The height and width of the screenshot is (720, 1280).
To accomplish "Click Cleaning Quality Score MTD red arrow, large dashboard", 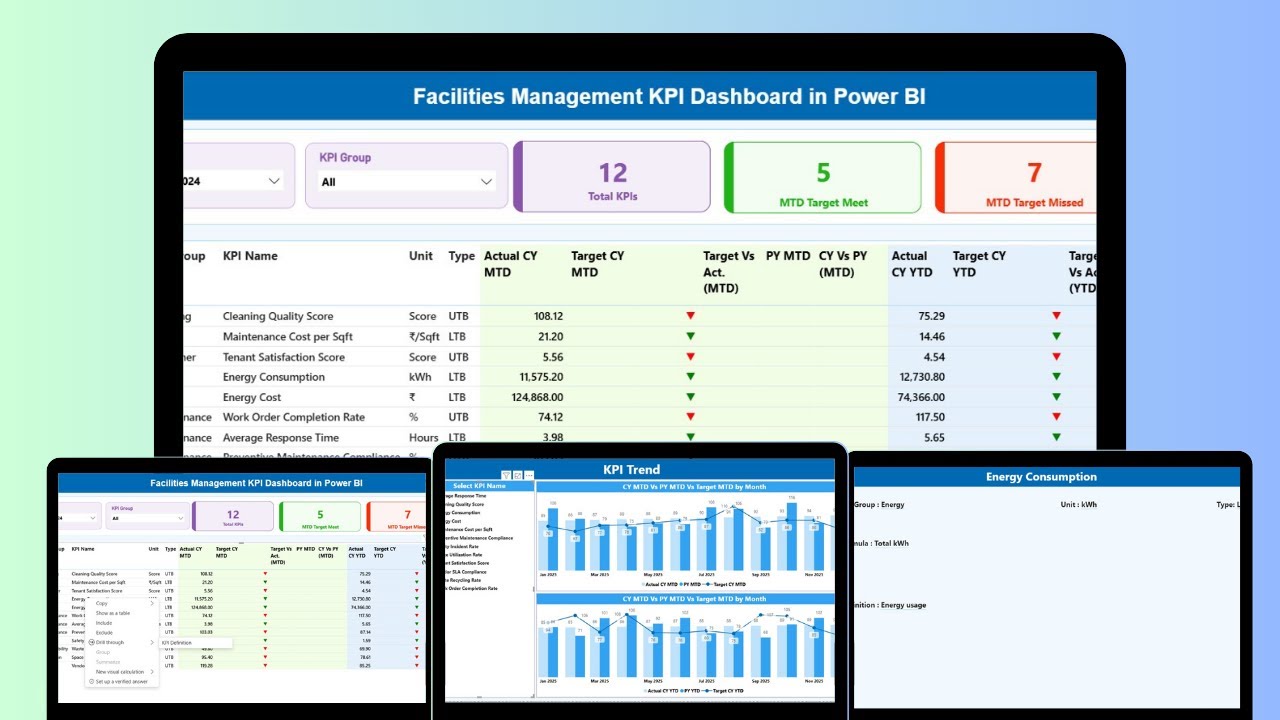I will click(x=690, y=316).
